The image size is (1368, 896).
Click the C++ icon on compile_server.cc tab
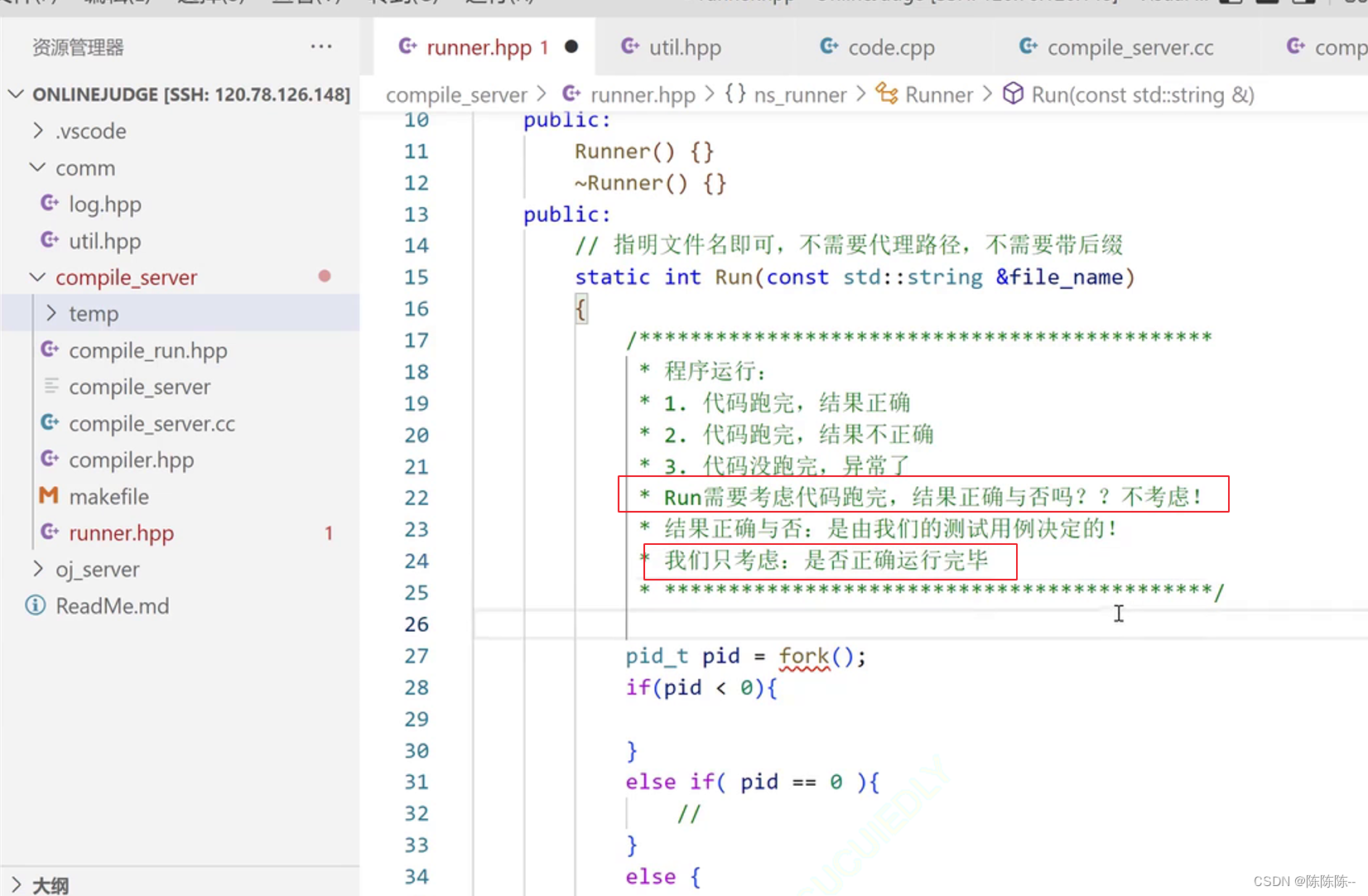point(1028,46)
